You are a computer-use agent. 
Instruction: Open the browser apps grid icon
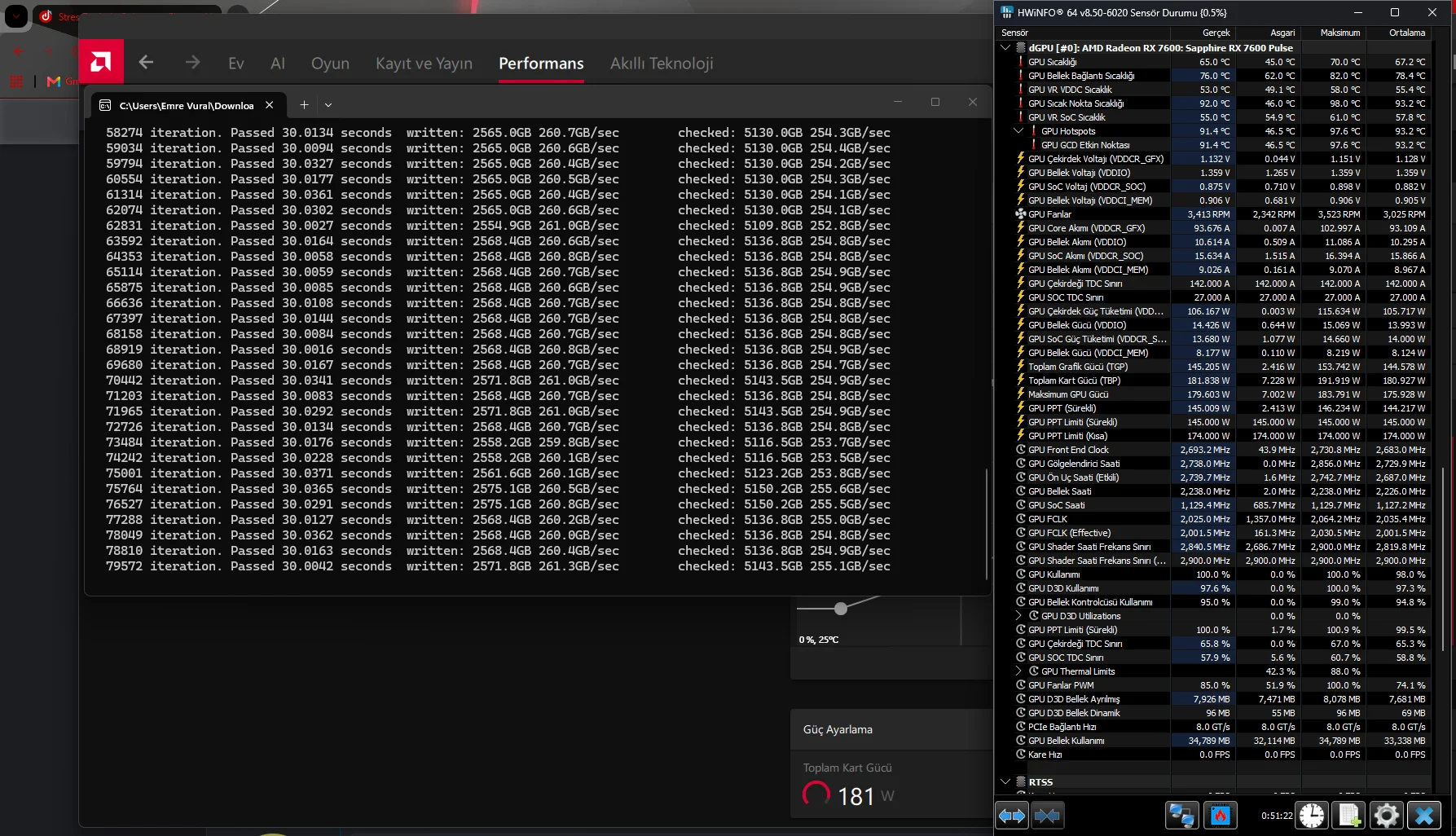coord(15,81)
